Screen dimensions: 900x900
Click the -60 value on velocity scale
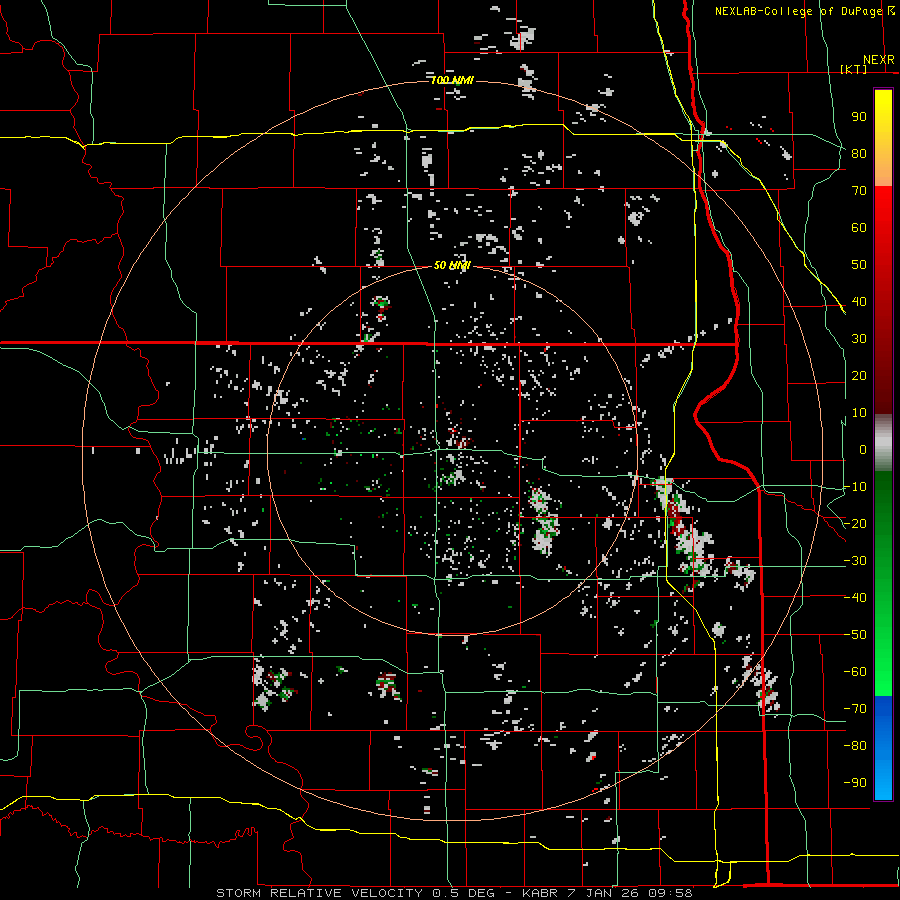855,672
